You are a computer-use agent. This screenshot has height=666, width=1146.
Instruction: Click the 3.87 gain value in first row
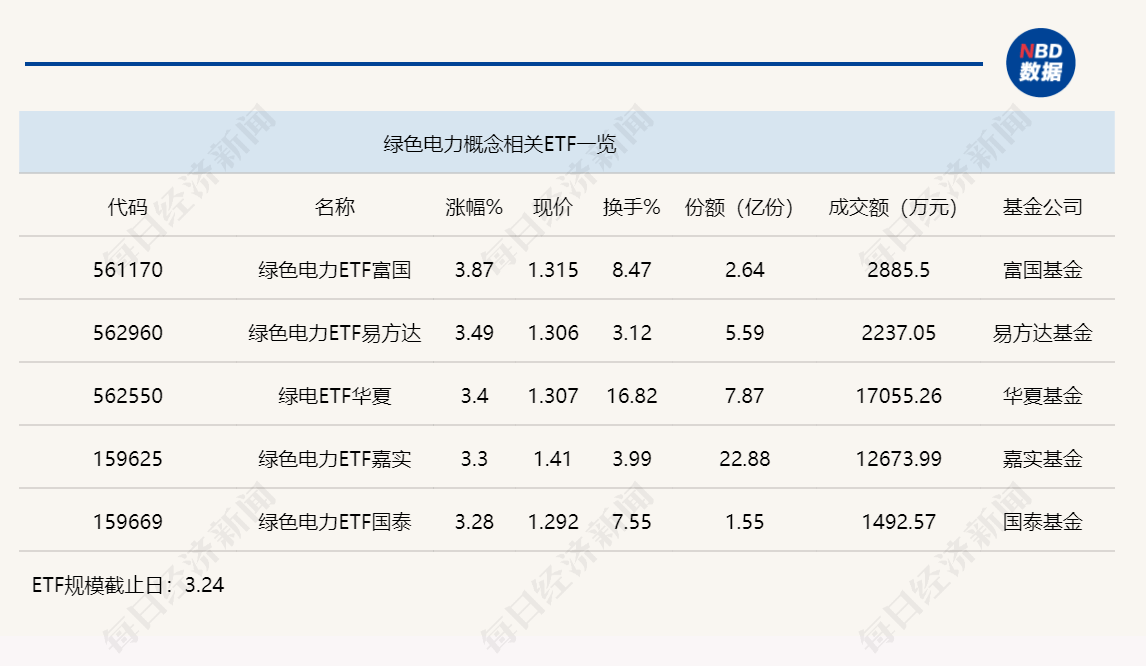pos(473,270)
